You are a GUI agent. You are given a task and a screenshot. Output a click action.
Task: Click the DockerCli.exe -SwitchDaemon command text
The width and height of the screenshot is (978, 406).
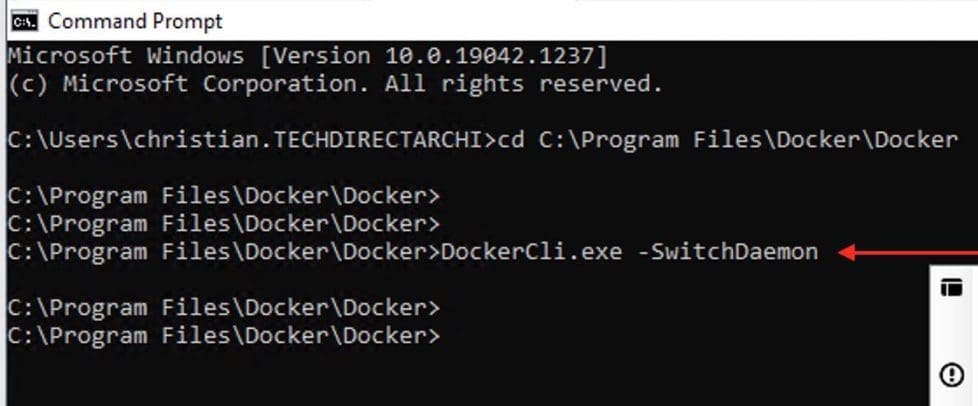(x=628, y=252)
